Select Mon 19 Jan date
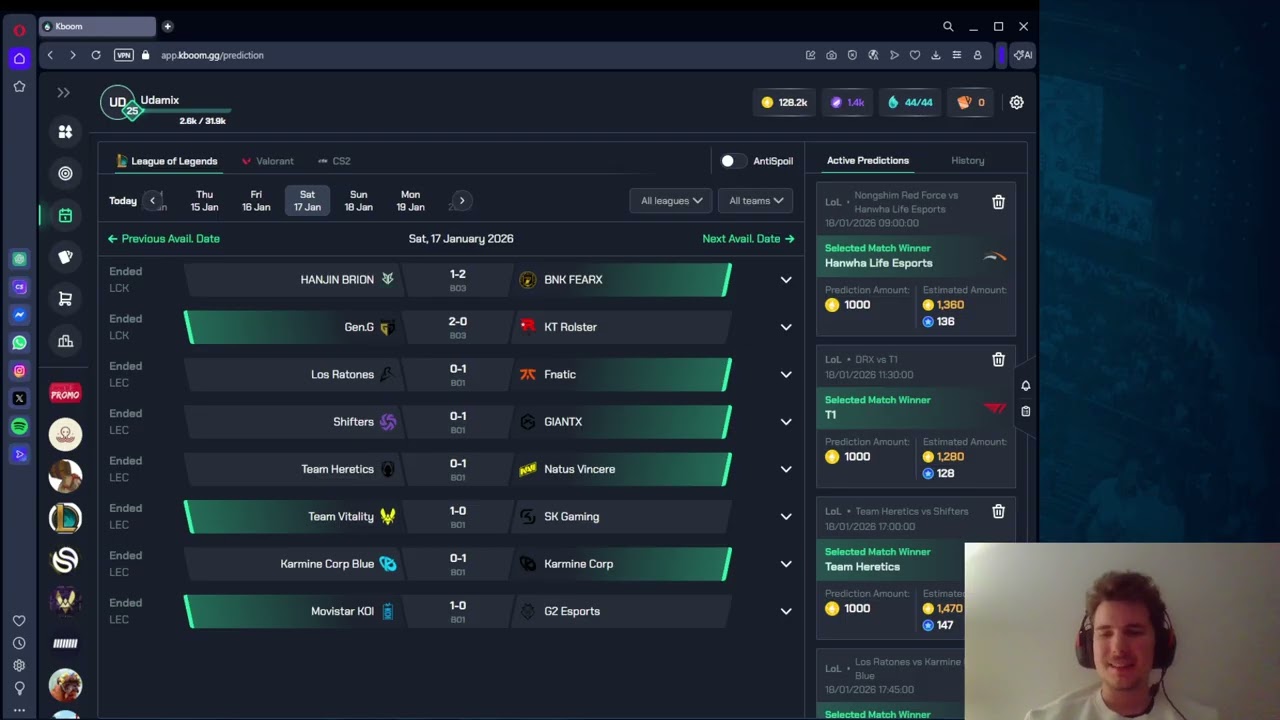1280x720 pixels. (410, 201)
